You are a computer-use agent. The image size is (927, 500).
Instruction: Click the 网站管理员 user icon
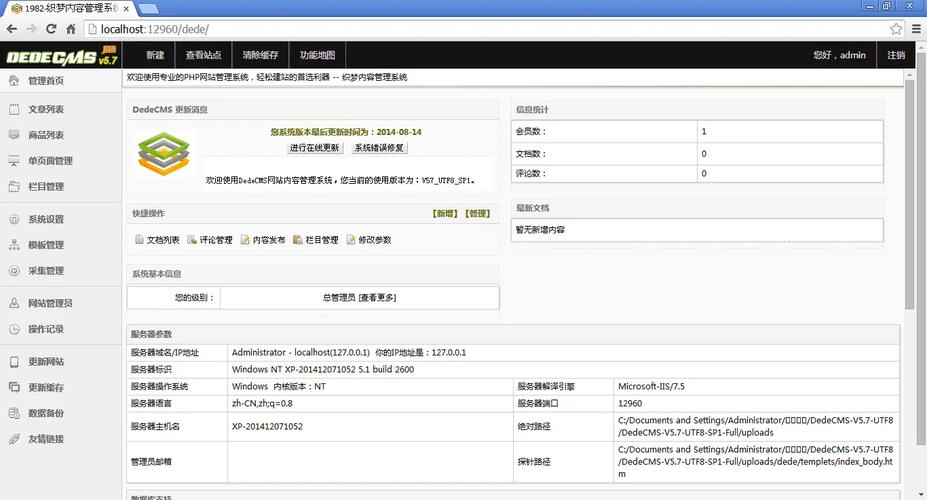click(x=14, y=303)
